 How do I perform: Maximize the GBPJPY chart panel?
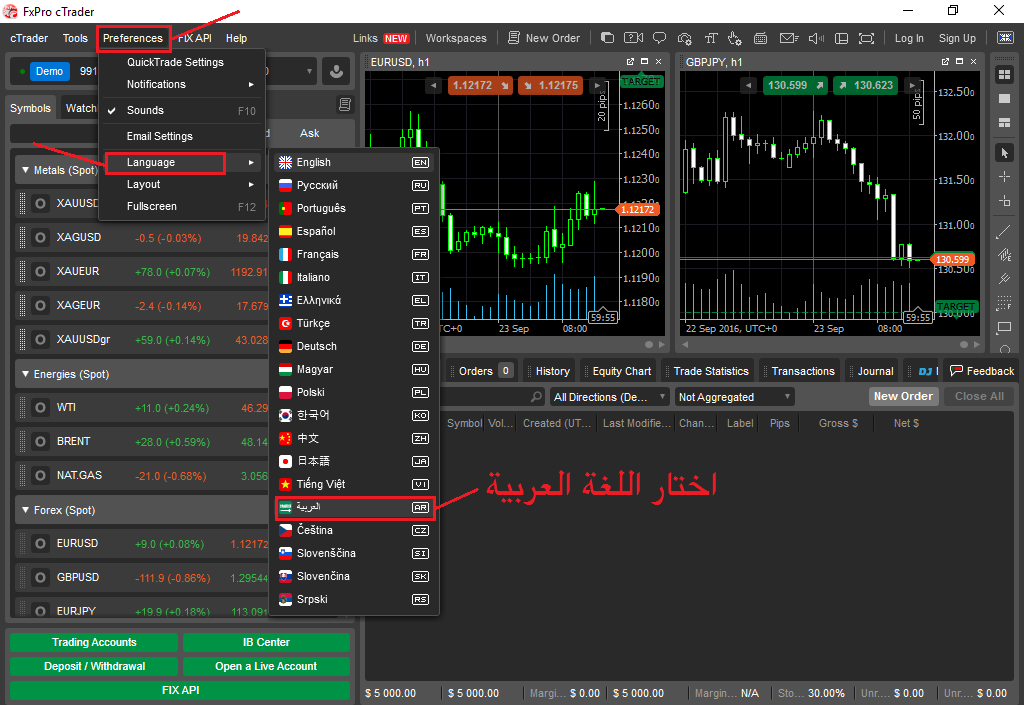(959, 61)
